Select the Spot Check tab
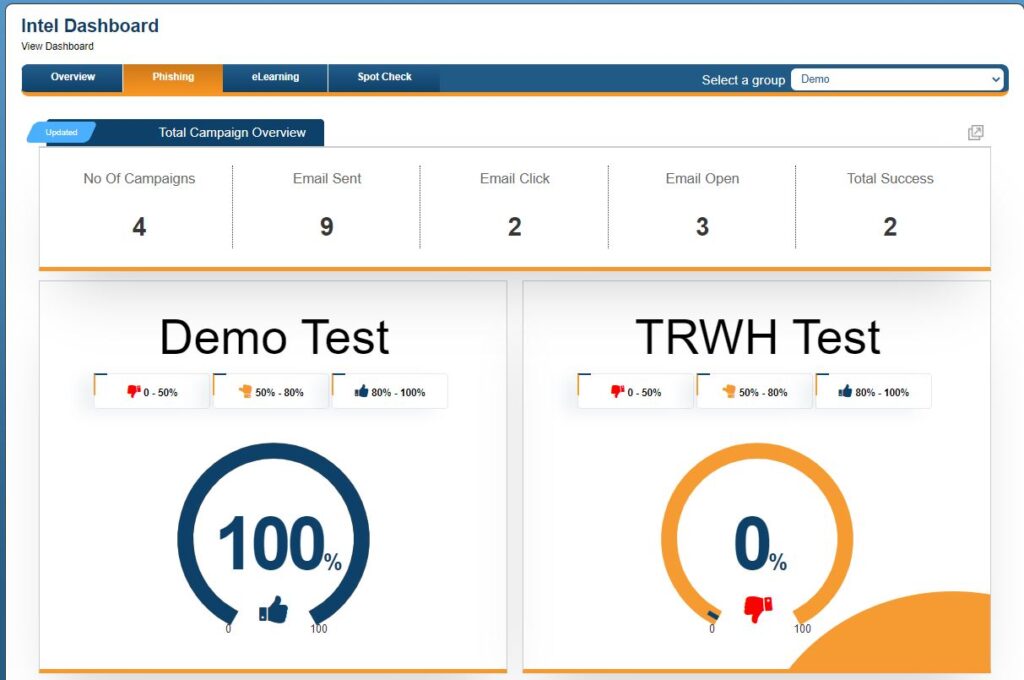This screenshot has width=1024, height=680. [384, 77]
